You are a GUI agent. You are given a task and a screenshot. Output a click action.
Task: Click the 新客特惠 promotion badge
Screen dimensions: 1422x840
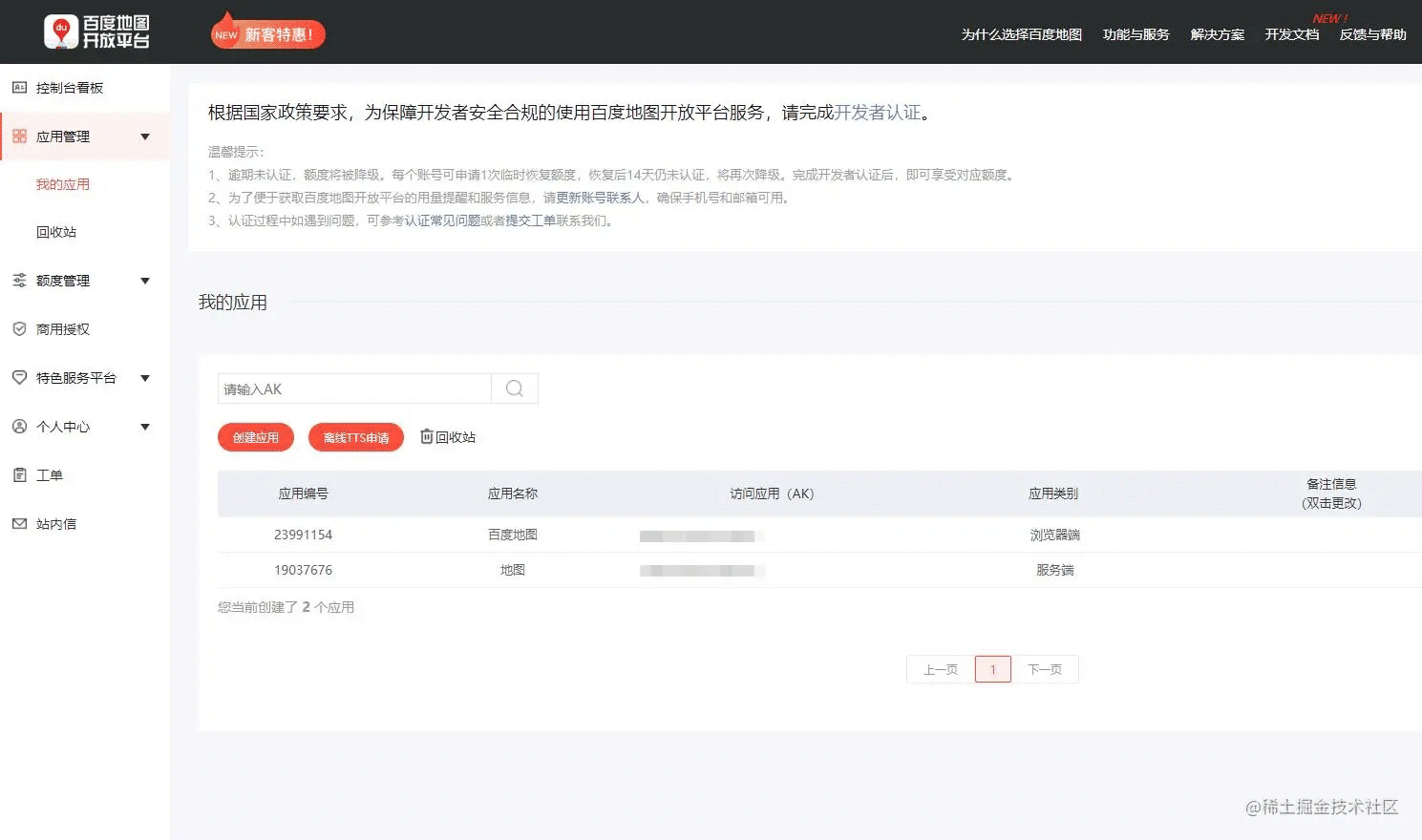pyautogui.click(x=268, y=34)
